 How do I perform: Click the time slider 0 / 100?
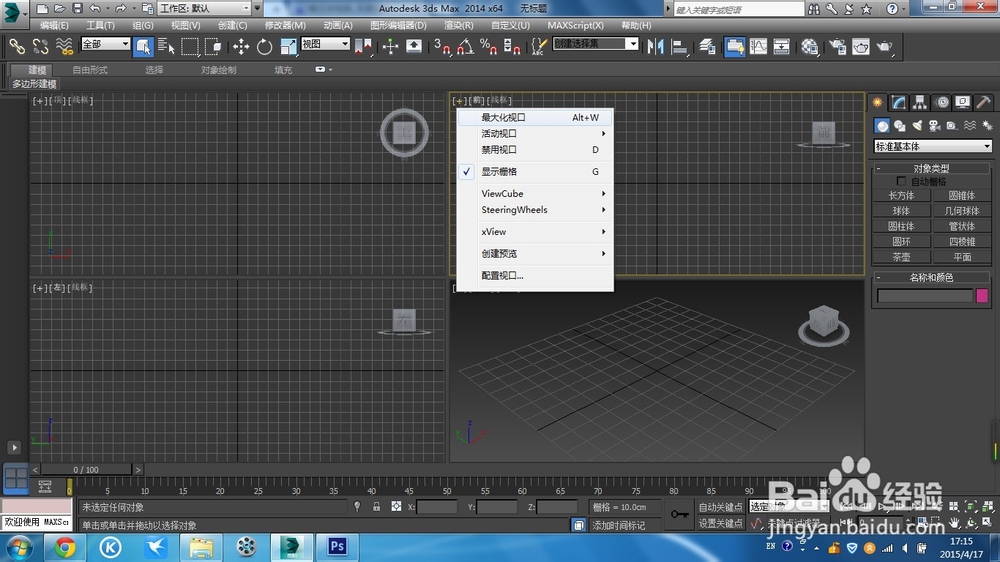[86, 470]
